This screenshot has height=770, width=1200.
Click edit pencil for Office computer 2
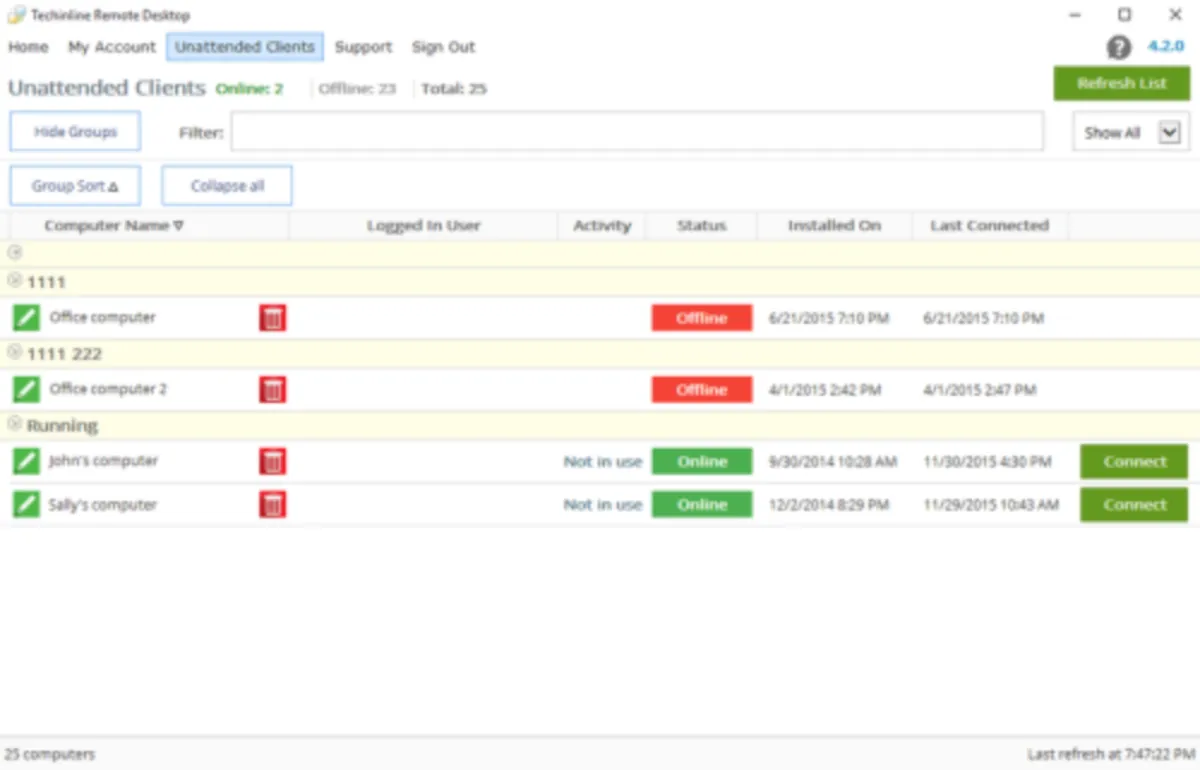pyautogui.click(x=26, y=389)
